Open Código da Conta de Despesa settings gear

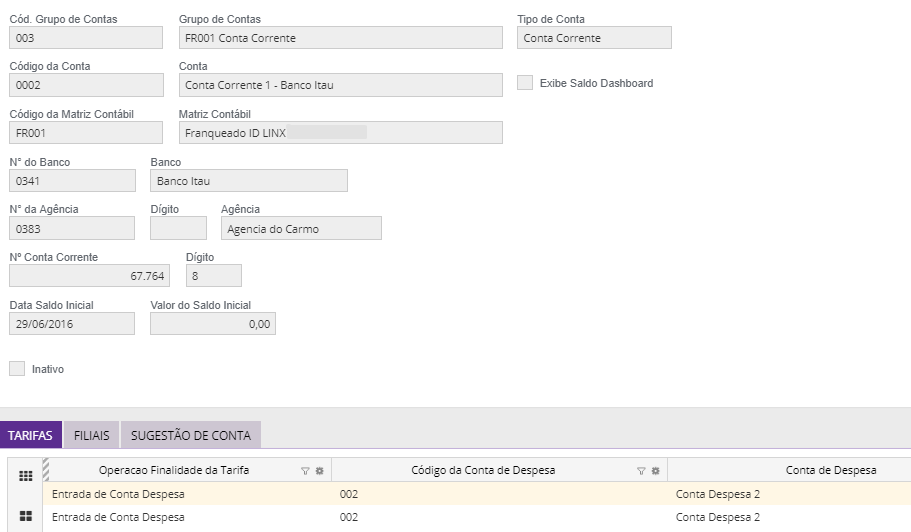(x=655, y=470)
